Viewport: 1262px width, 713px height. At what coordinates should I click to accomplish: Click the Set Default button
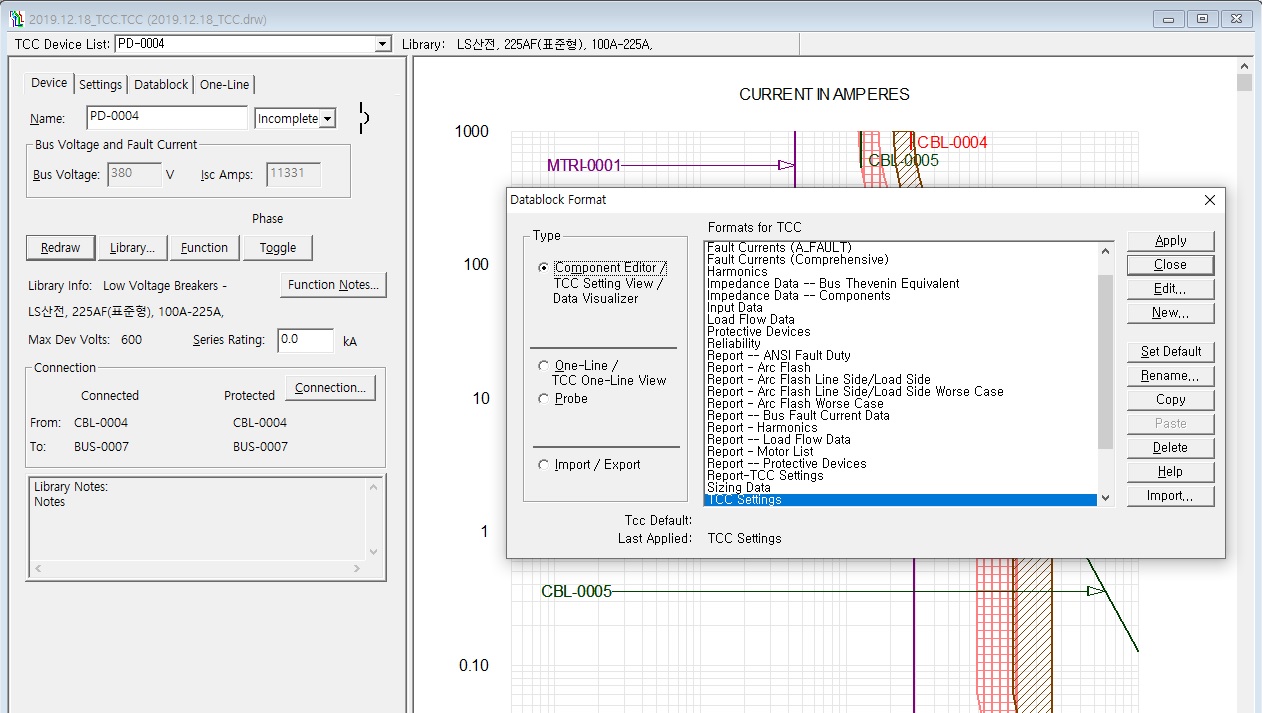coord(1170,352)
